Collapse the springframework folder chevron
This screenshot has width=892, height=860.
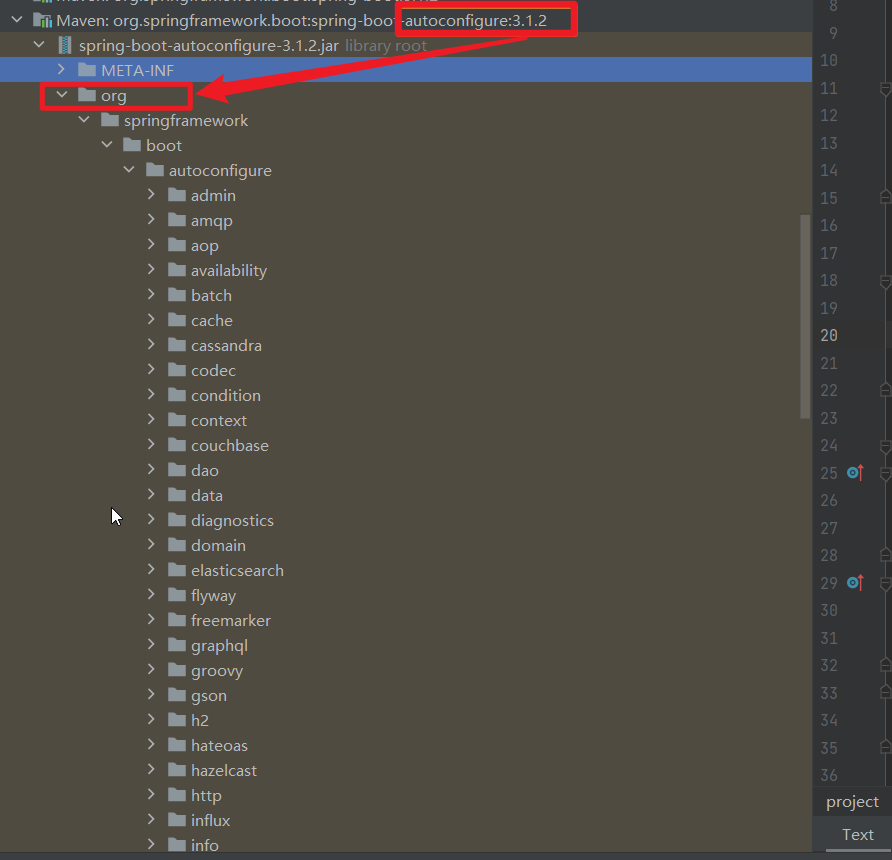click(x=84, y=119)
